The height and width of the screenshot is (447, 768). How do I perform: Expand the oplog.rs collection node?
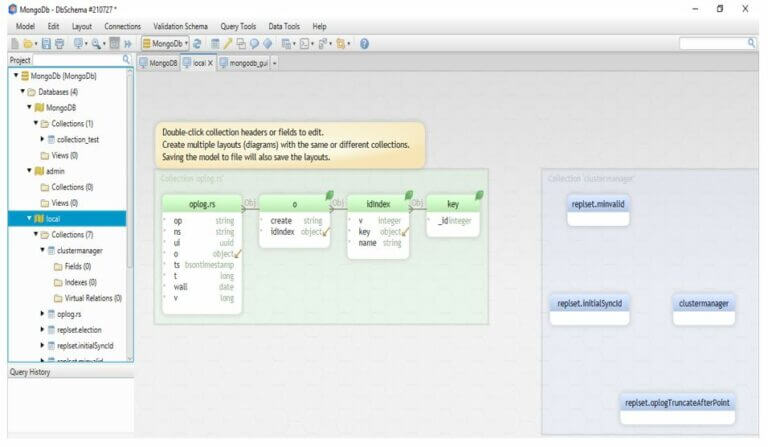tap(42, 313)
